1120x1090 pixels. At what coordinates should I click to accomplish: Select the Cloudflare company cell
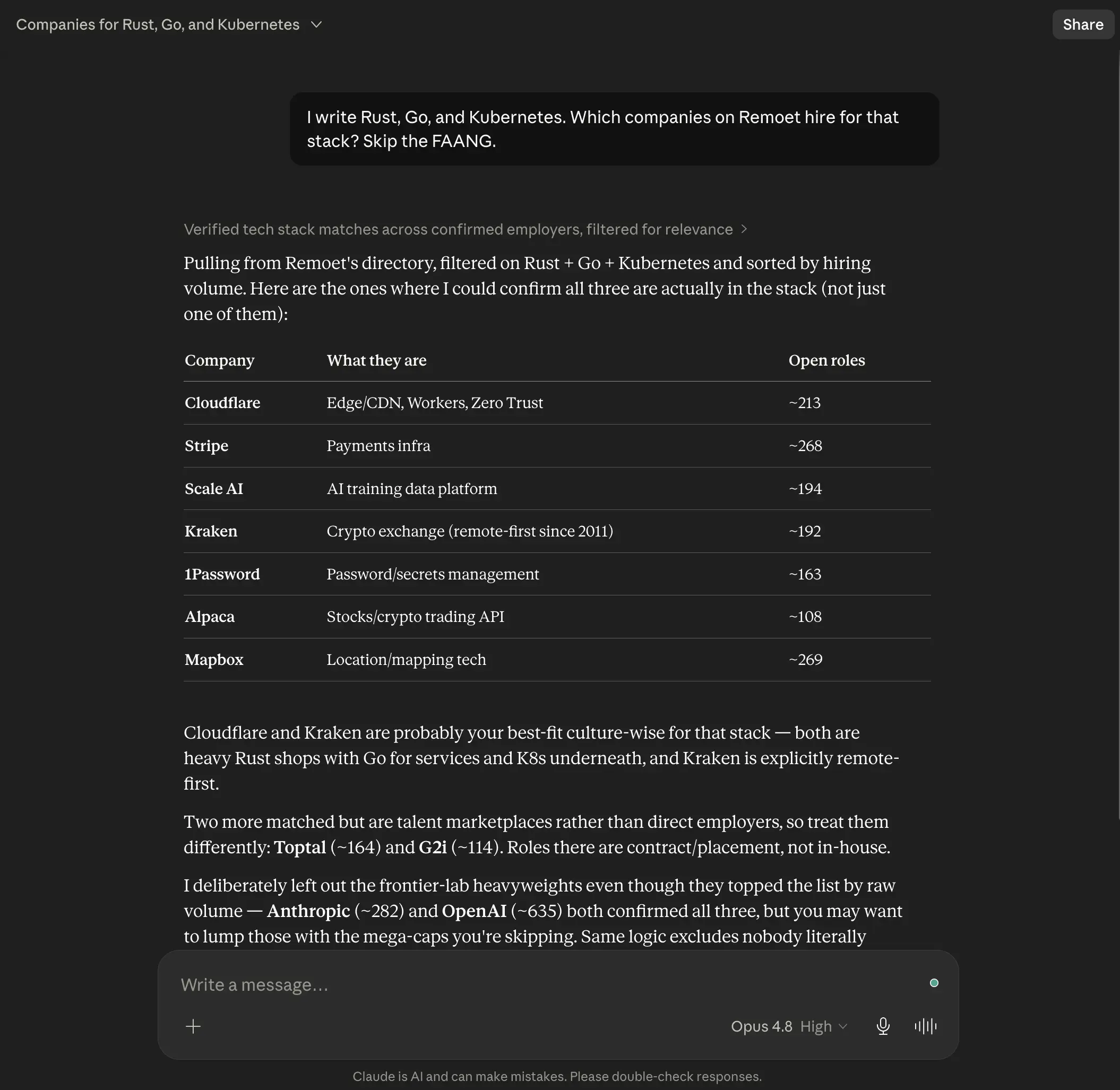point(222,402)
